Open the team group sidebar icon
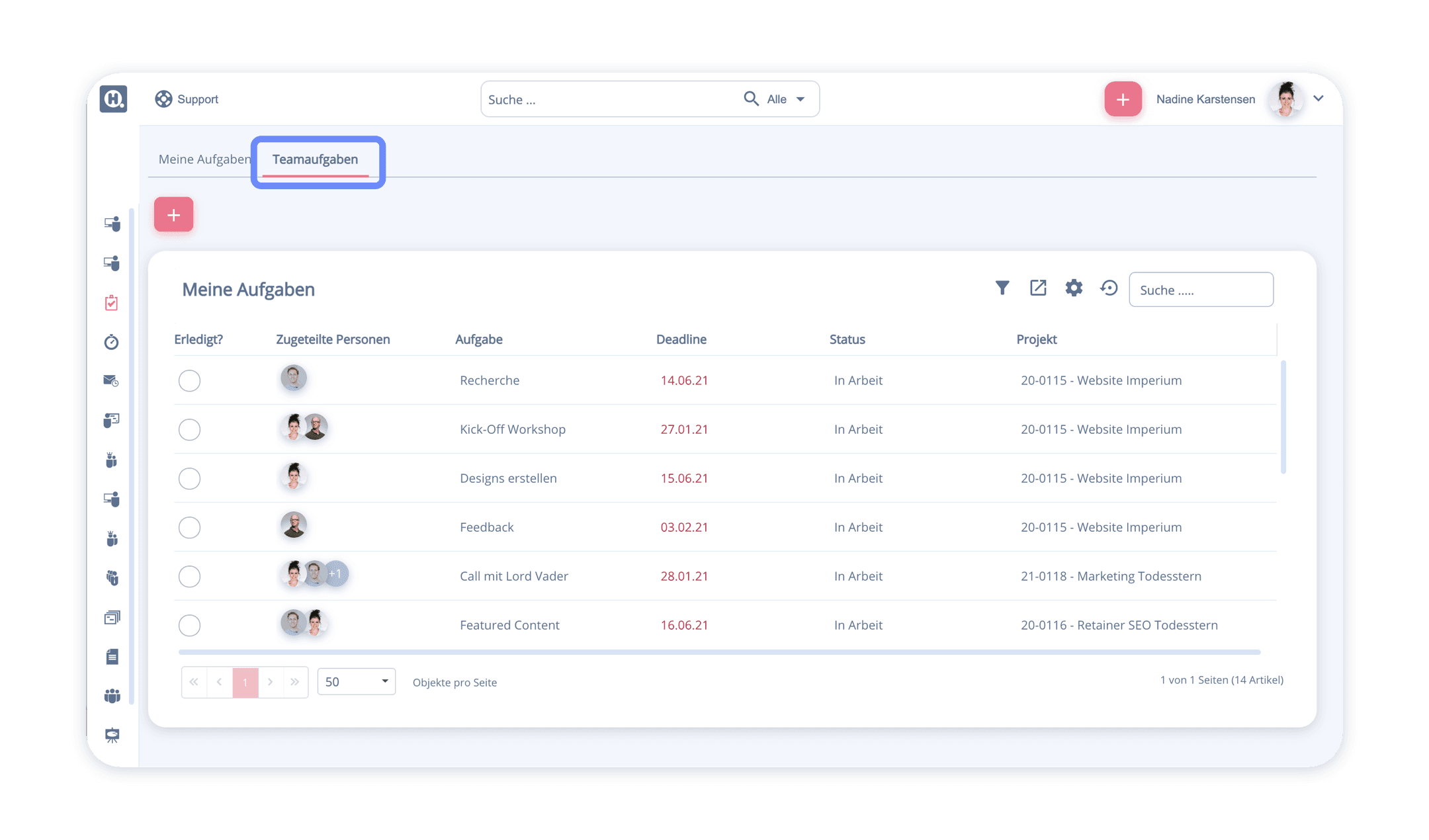 pos(112,696)
